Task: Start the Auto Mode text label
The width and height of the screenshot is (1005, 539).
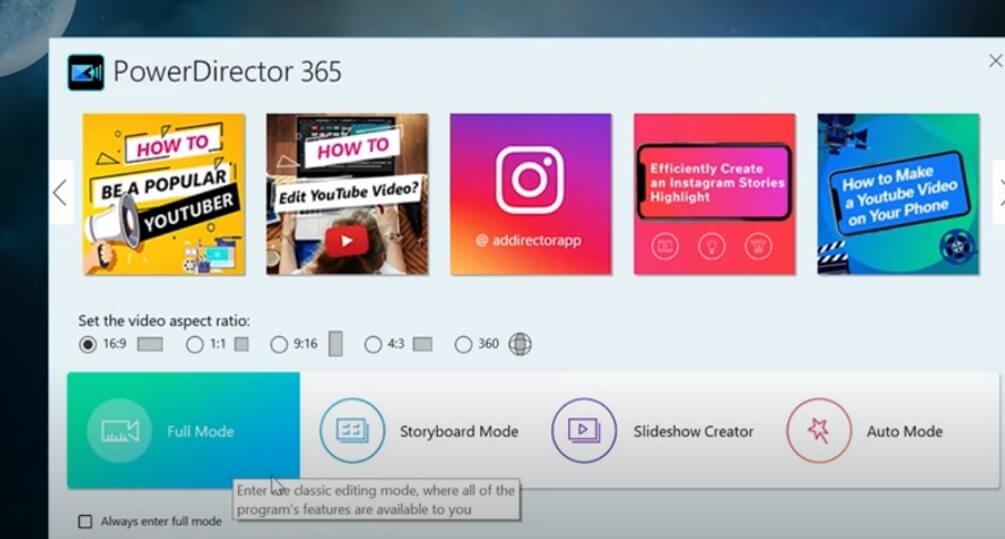Action: (904, 431)
